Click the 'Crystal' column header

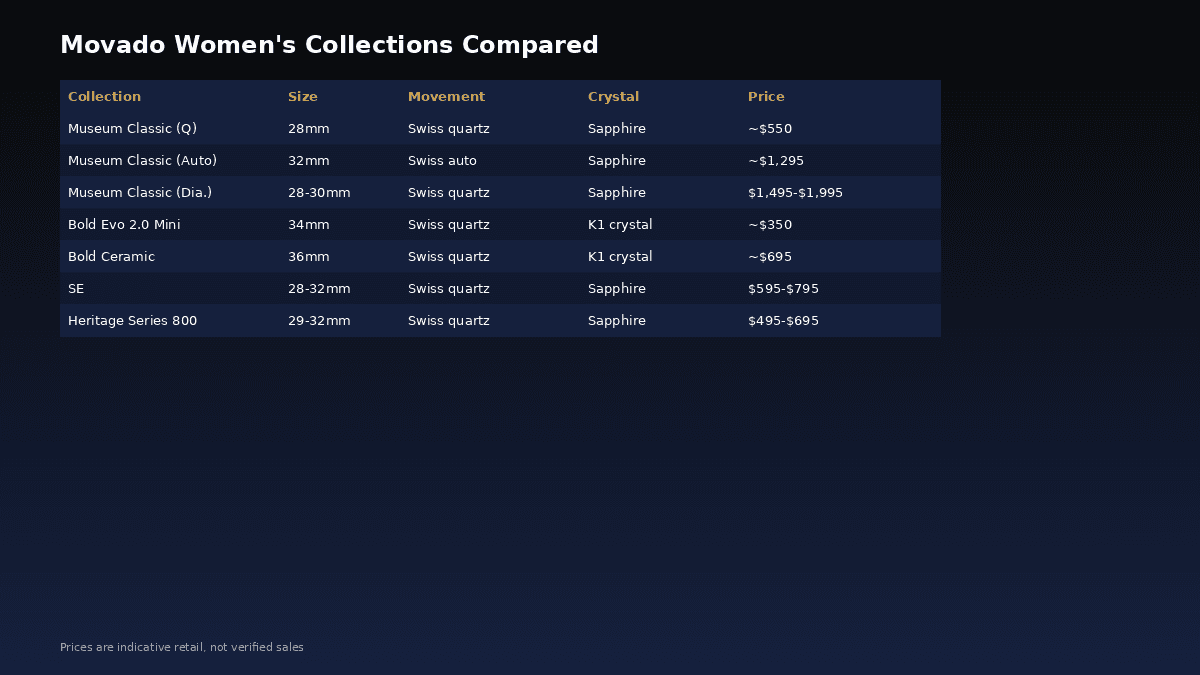pyautogui.click(x=613, y=97)
